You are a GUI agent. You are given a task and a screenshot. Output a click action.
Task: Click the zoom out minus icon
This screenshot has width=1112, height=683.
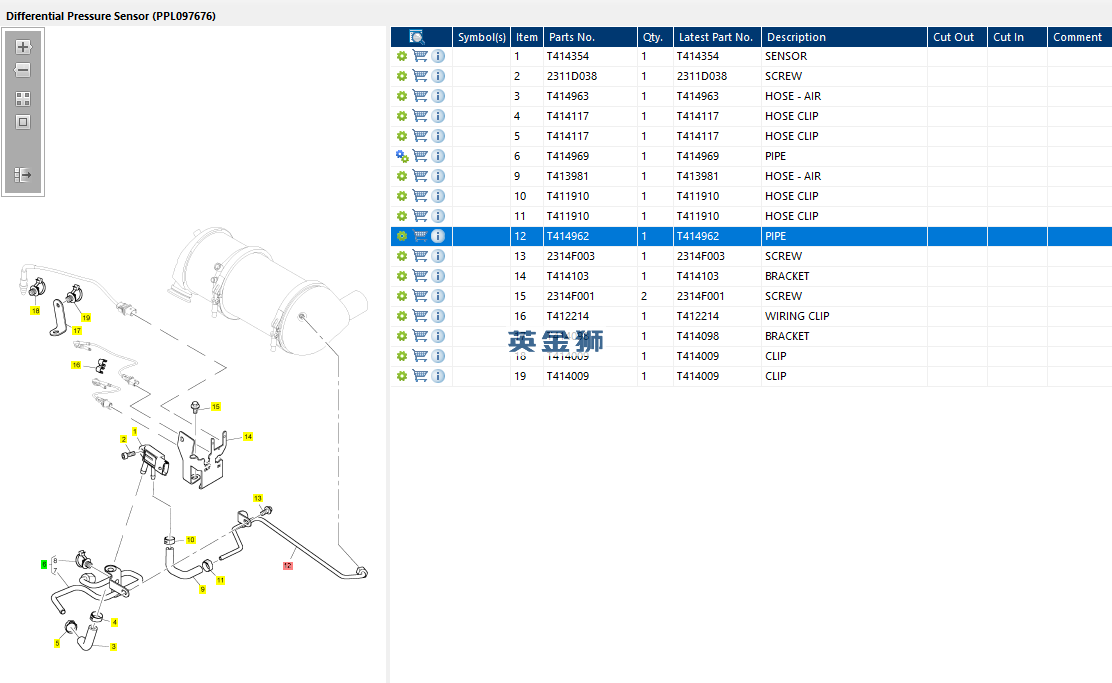coord(23,70)
